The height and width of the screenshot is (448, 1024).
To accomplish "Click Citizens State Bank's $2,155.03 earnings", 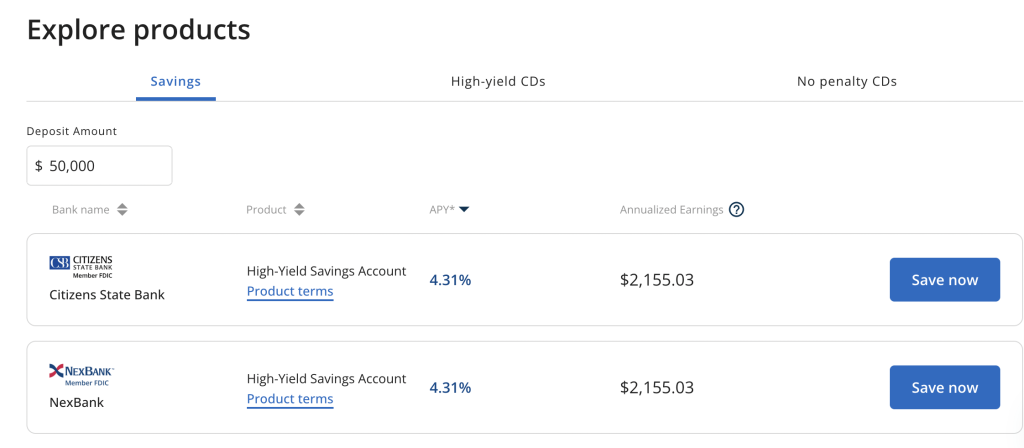I will click(656, 280).
